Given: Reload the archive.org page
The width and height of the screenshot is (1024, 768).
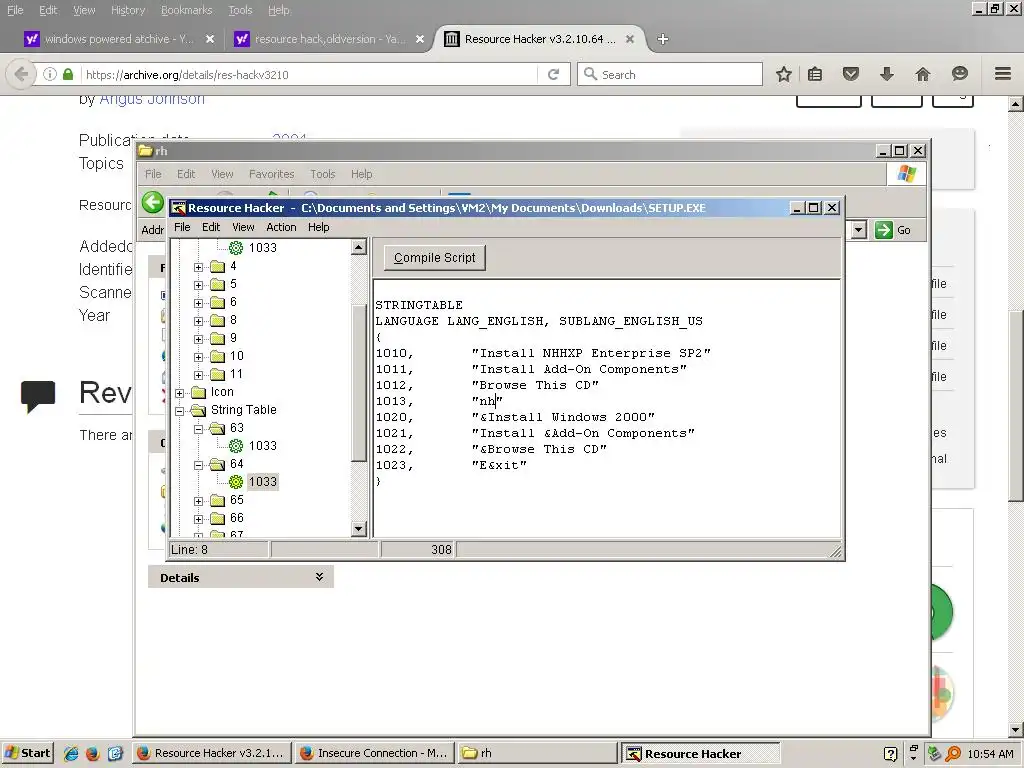Looking at the screenshot, I should tap(553, 74).
